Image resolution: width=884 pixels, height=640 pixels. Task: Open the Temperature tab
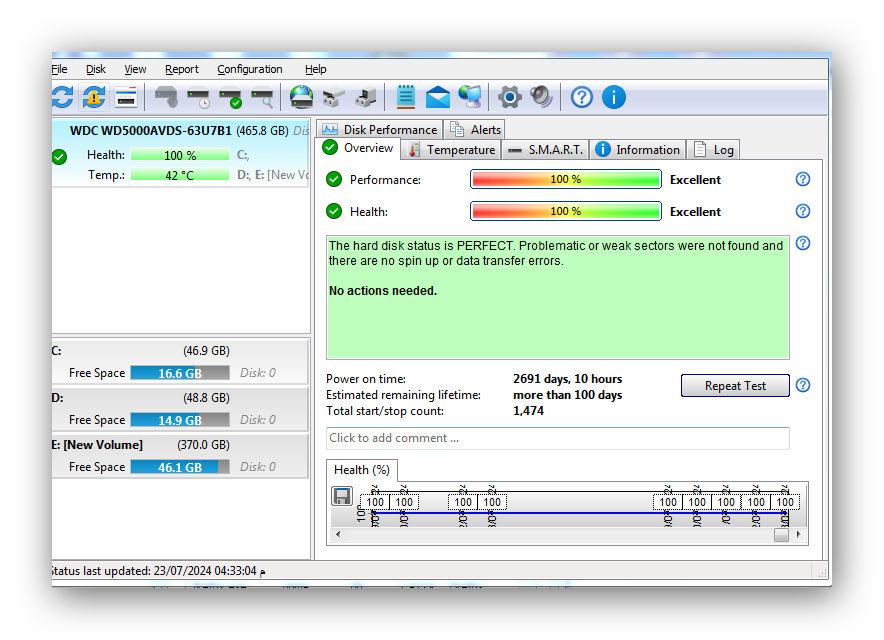[x=452, y=149]
